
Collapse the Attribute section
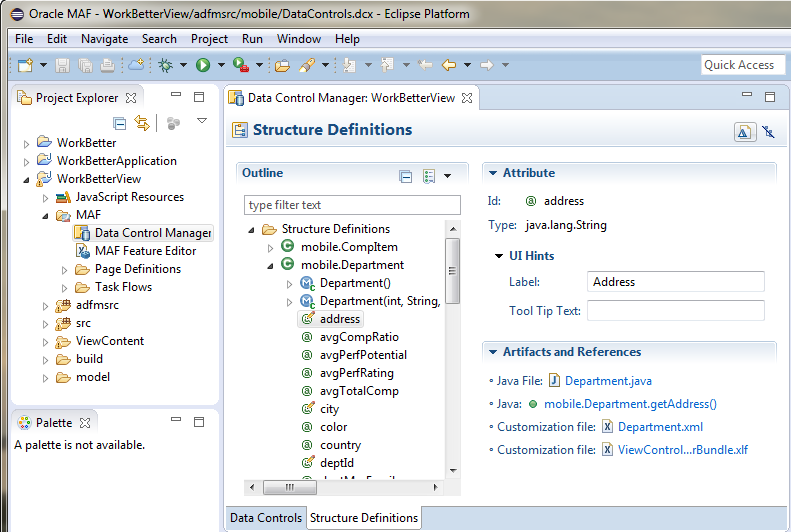(493, 173)
